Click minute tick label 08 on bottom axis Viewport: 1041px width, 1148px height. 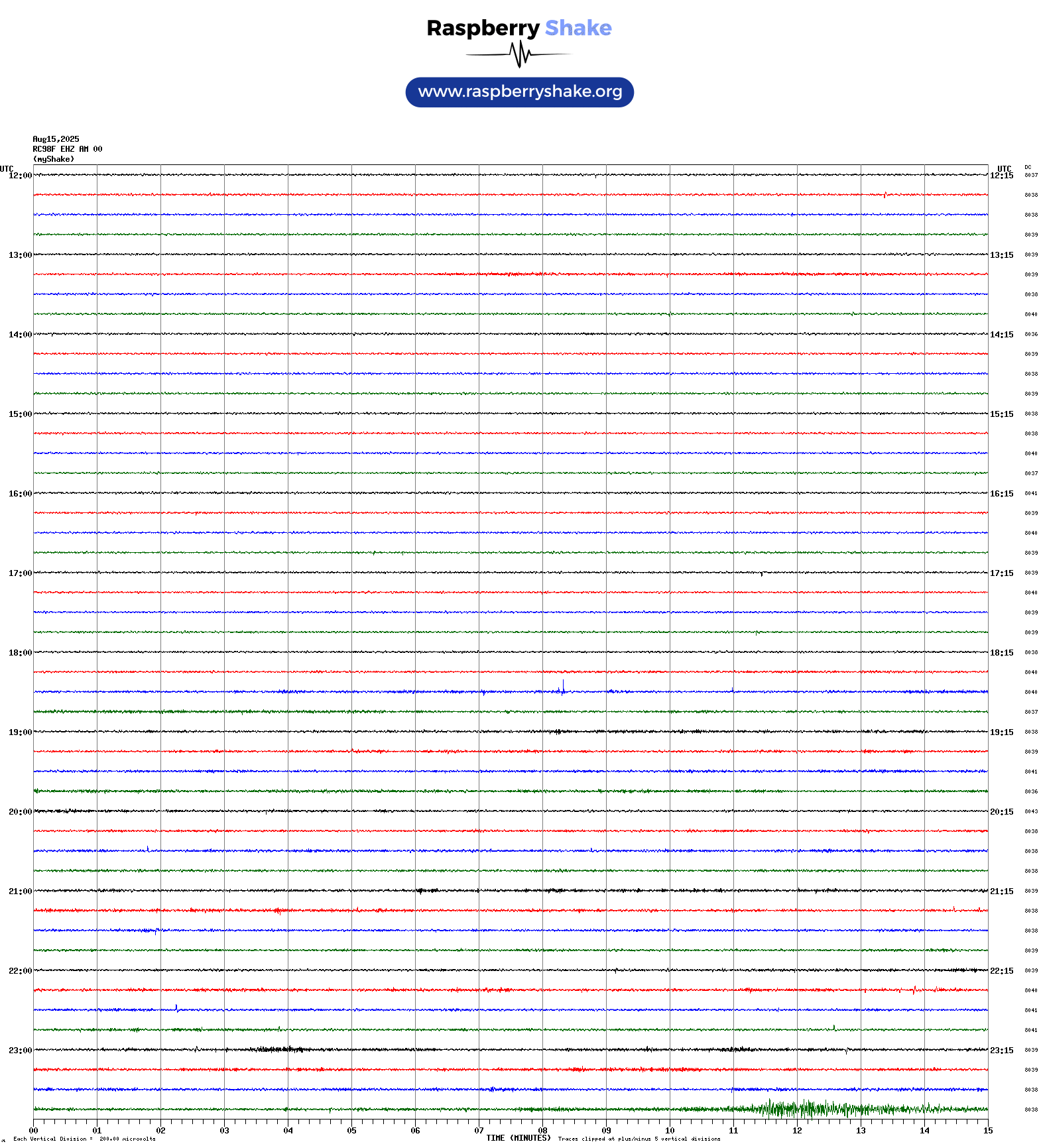click(542, 1131)
